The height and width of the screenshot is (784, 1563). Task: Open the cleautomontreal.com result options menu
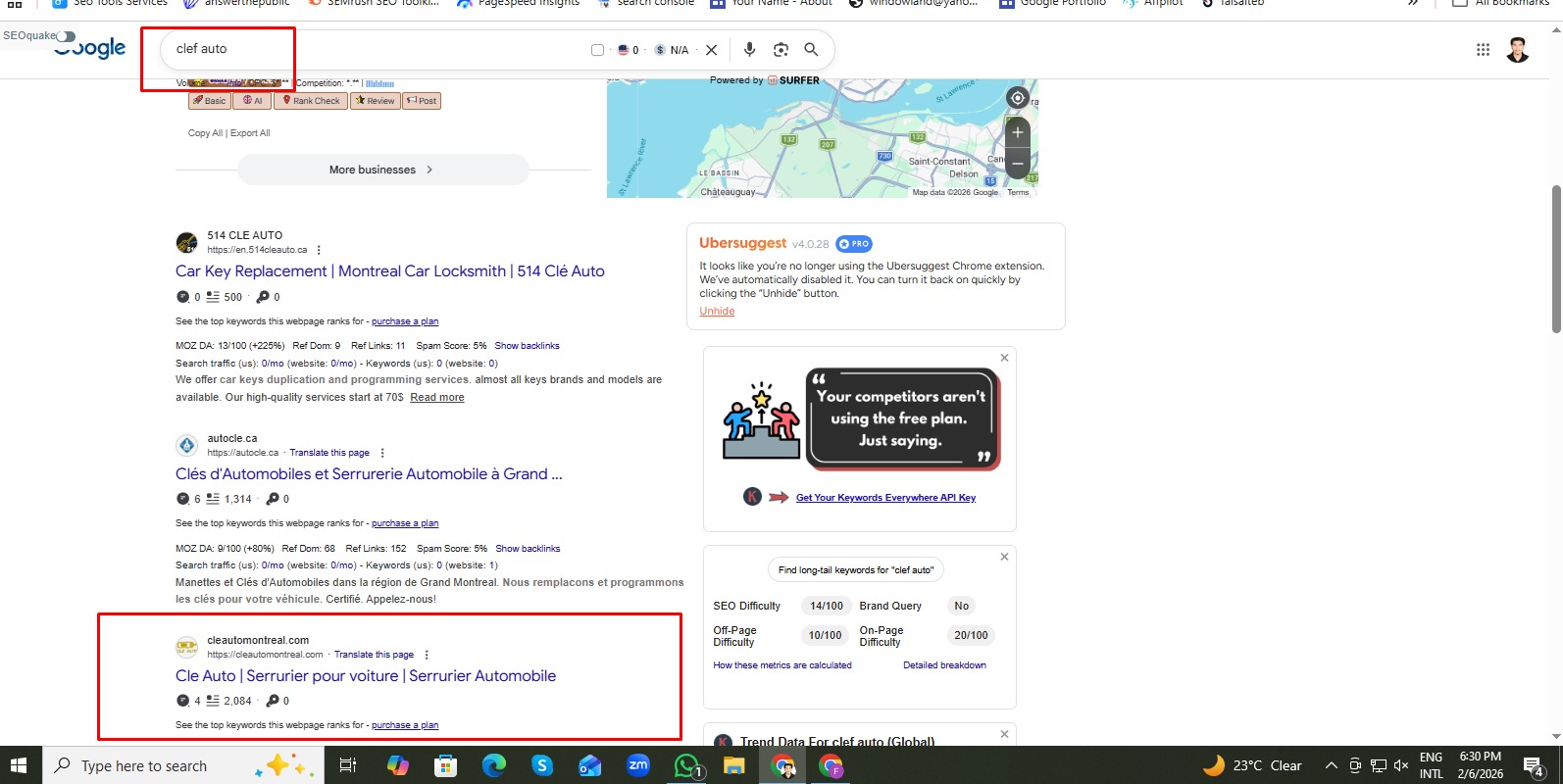click(x=427, y=655)
